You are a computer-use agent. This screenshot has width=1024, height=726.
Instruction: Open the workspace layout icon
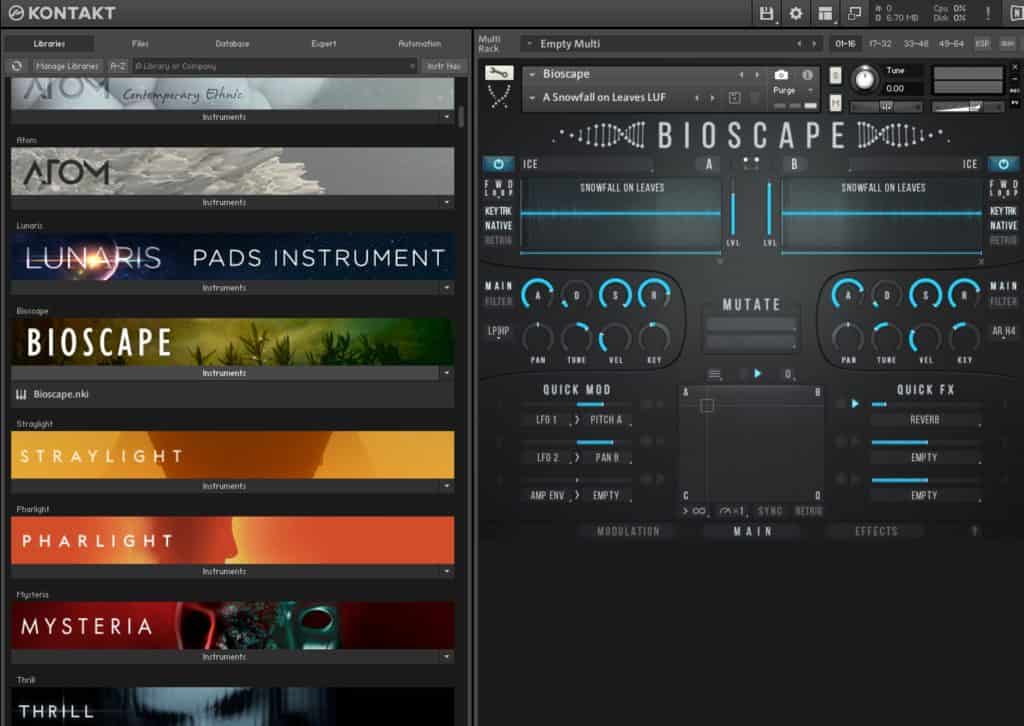825,13
